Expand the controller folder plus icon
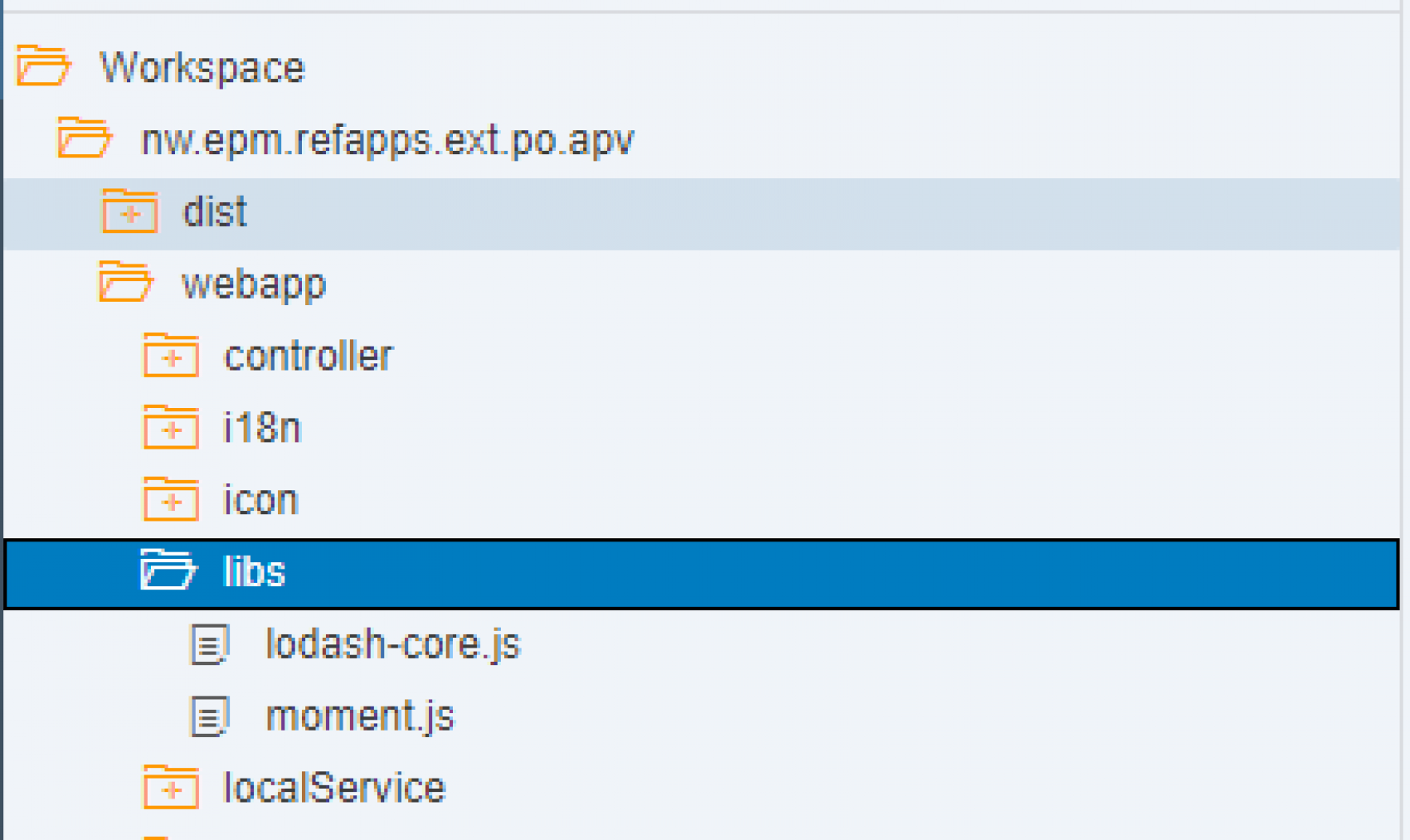Image resolution: width=1410 pixels, height=840 pixels. point(171,357)
